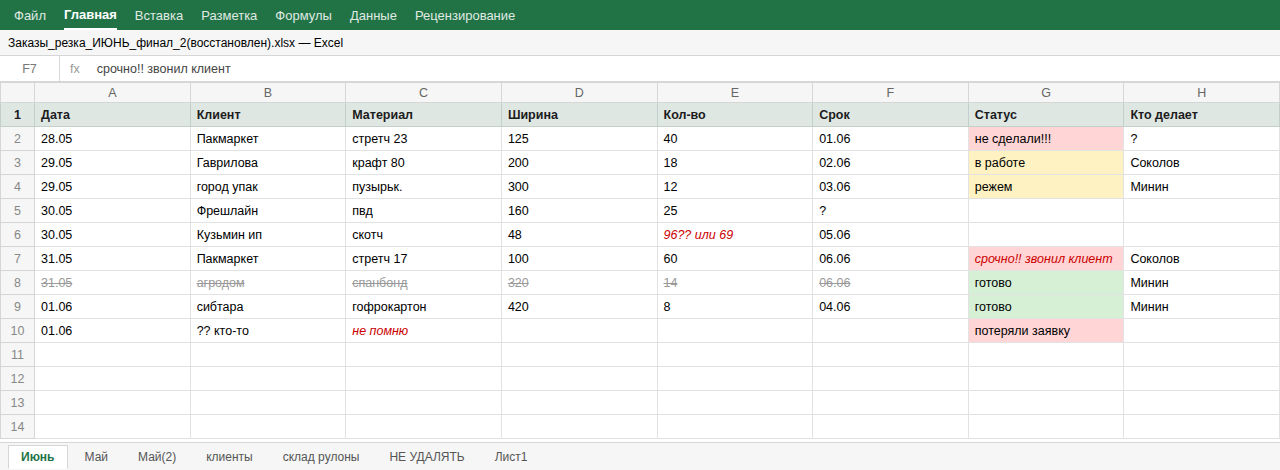The image size is (1280, 470).
Task: Select the cell срочно!! звонил клиент
Action: [x=1046, y=259]
